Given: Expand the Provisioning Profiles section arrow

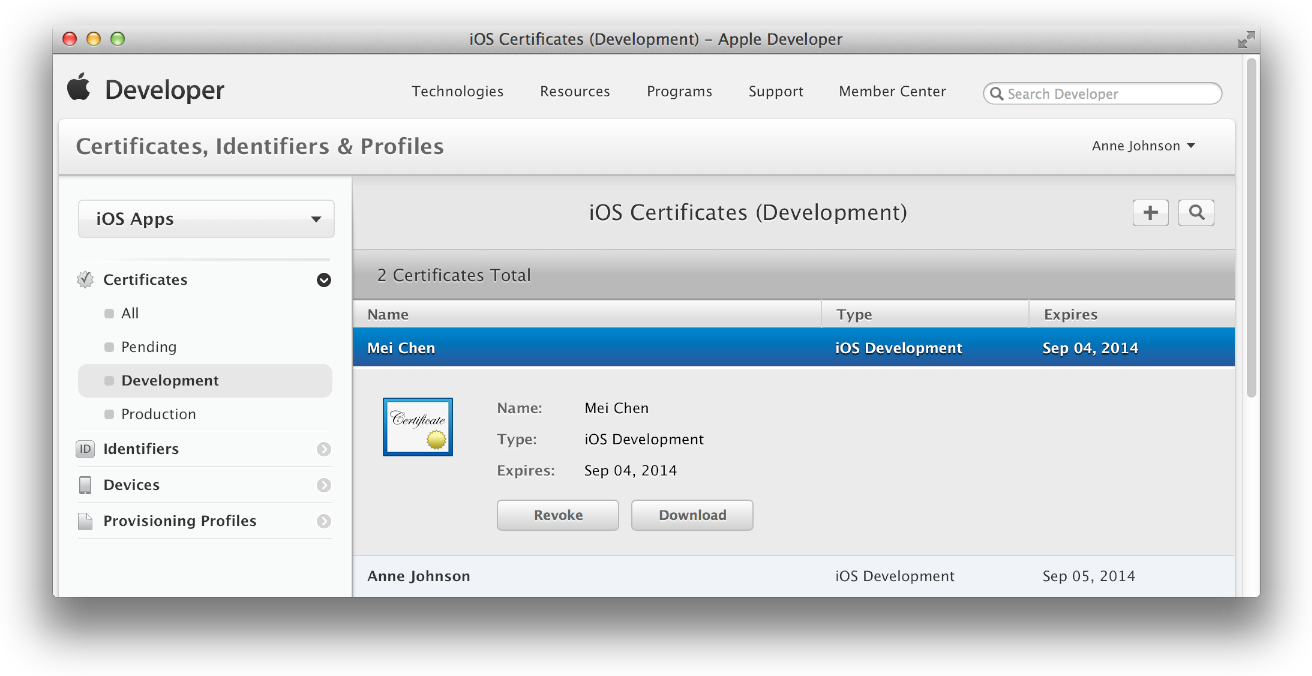Looking at the screenshot, I should [324, 521].
